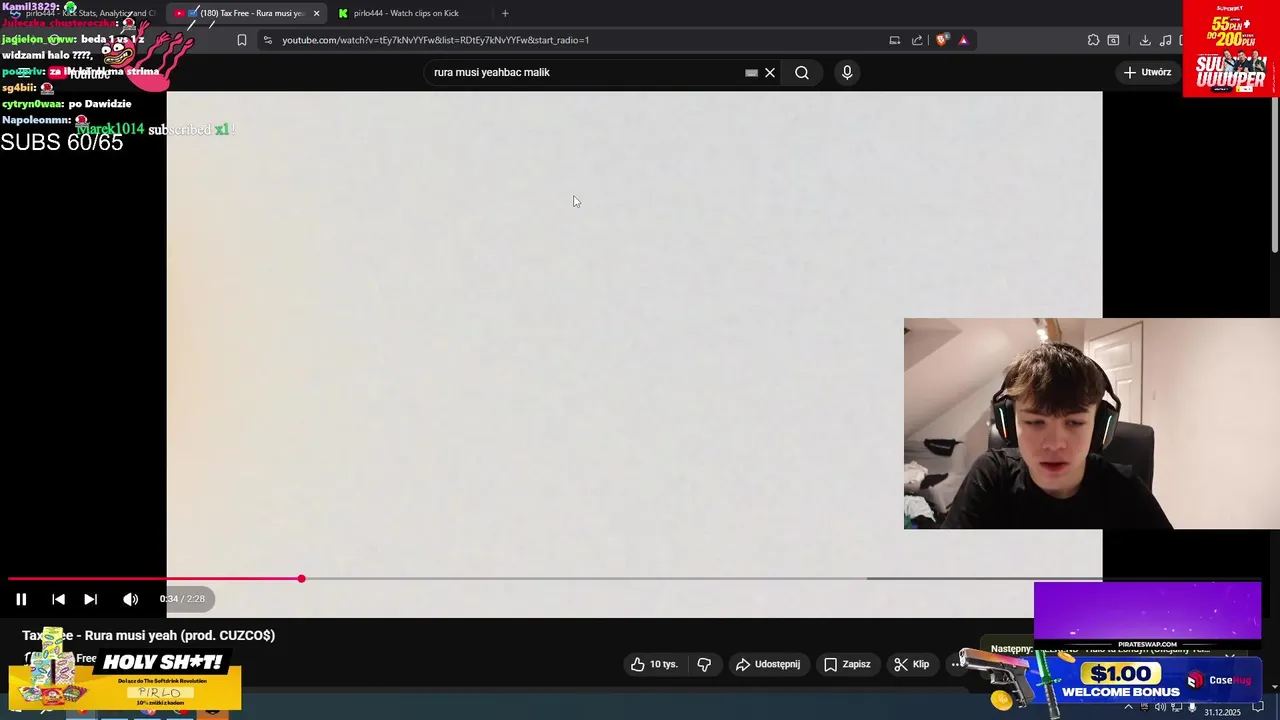
Task: Close the Tax Free YouTube tab
Action: pos(316,13)
